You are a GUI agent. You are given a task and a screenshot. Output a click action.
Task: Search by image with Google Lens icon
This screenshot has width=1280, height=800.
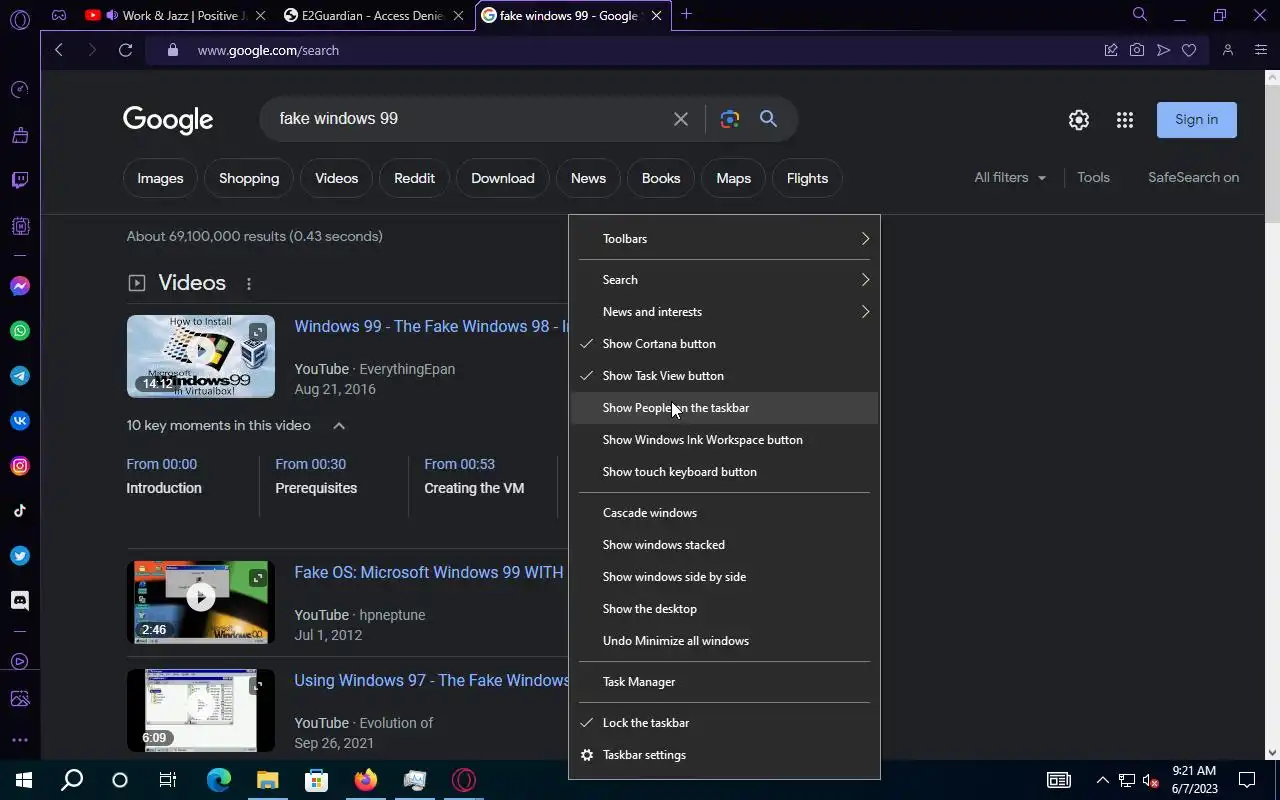(730, 119)
